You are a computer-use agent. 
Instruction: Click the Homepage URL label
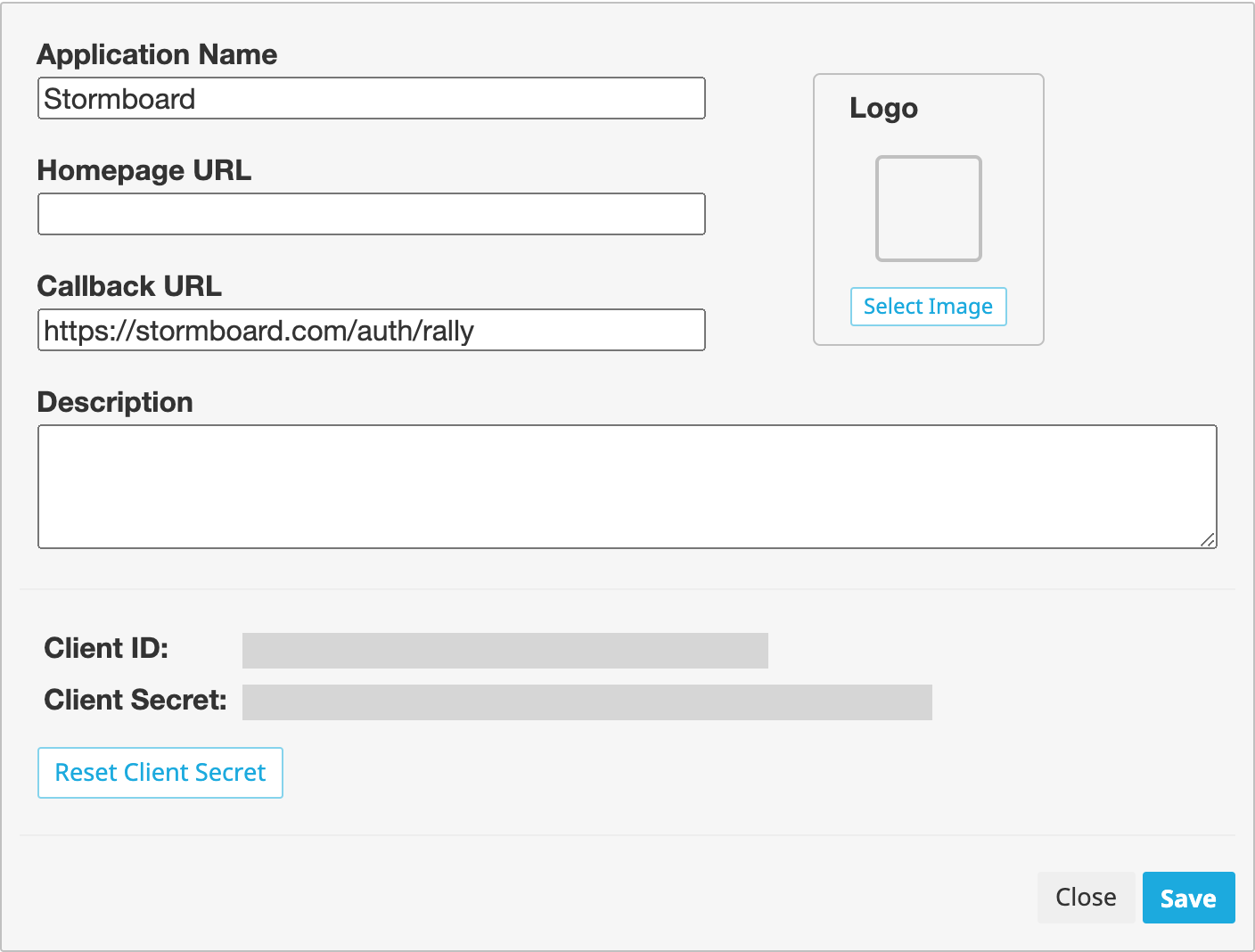tap(144, 170)
